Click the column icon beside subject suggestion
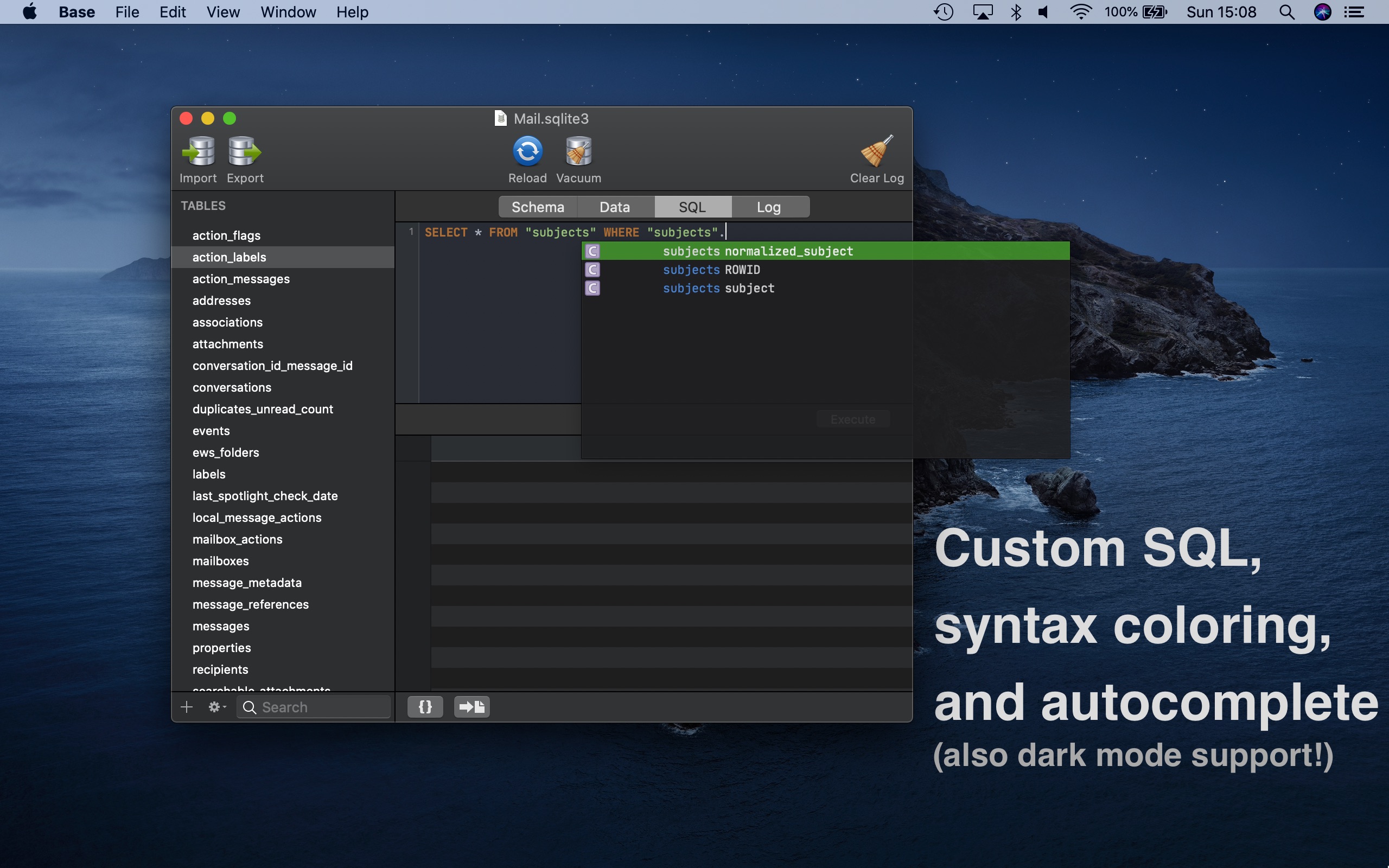Screen dimensions: 1389x868 pyautogui.click(x=592, y=288)
